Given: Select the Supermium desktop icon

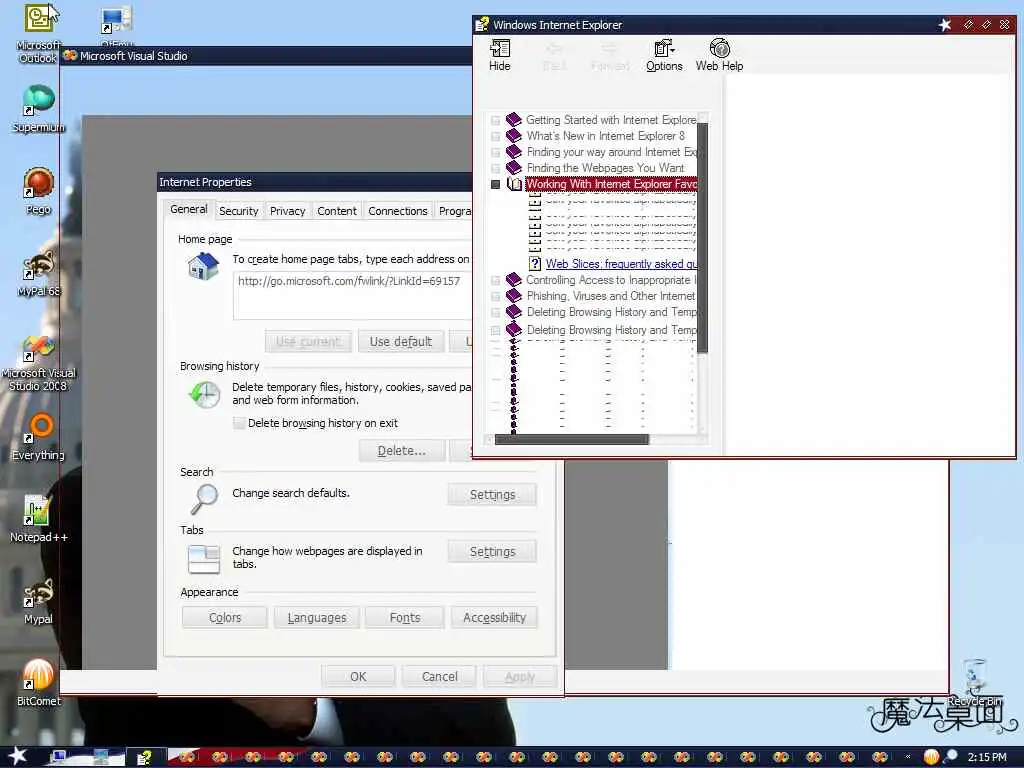Looking at the screenshot, I should [39, 108].
